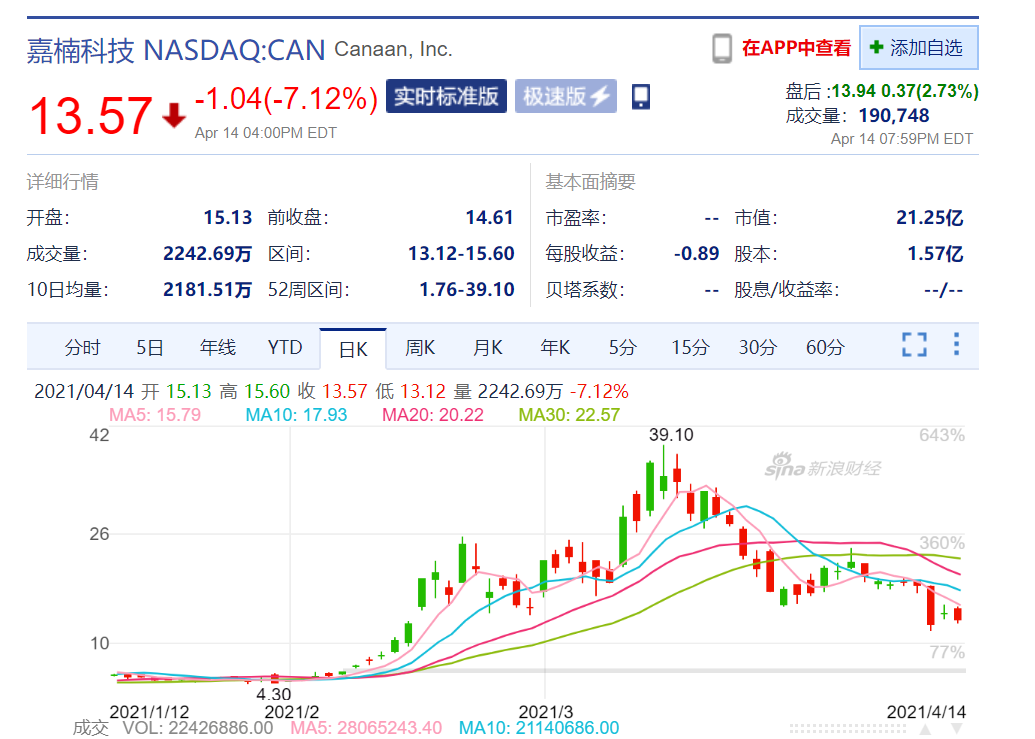Screen dimensions: 1035x739
Task: Add the stock via 添加自选 button
Action: [x=918, y=48]
